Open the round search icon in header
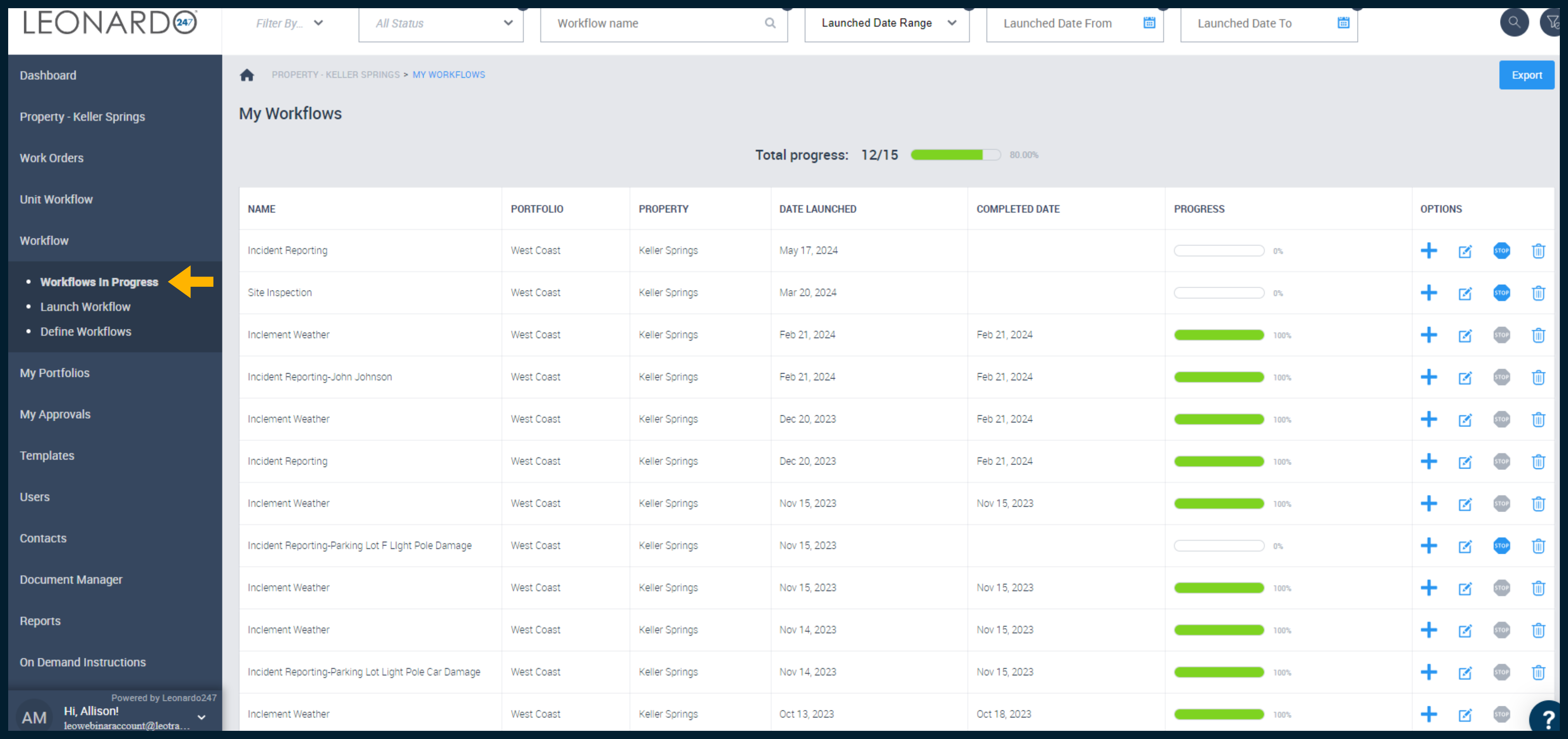 [1514, 23]
